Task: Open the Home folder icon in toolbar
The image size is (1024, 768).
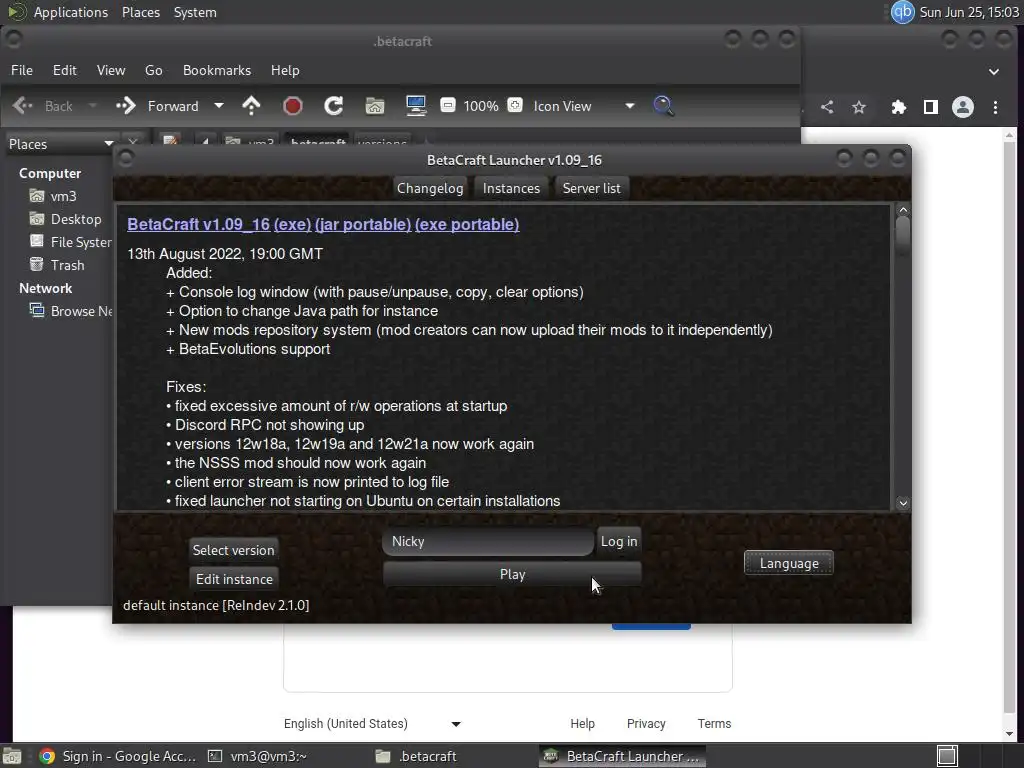Action: (x=375, y=106)
